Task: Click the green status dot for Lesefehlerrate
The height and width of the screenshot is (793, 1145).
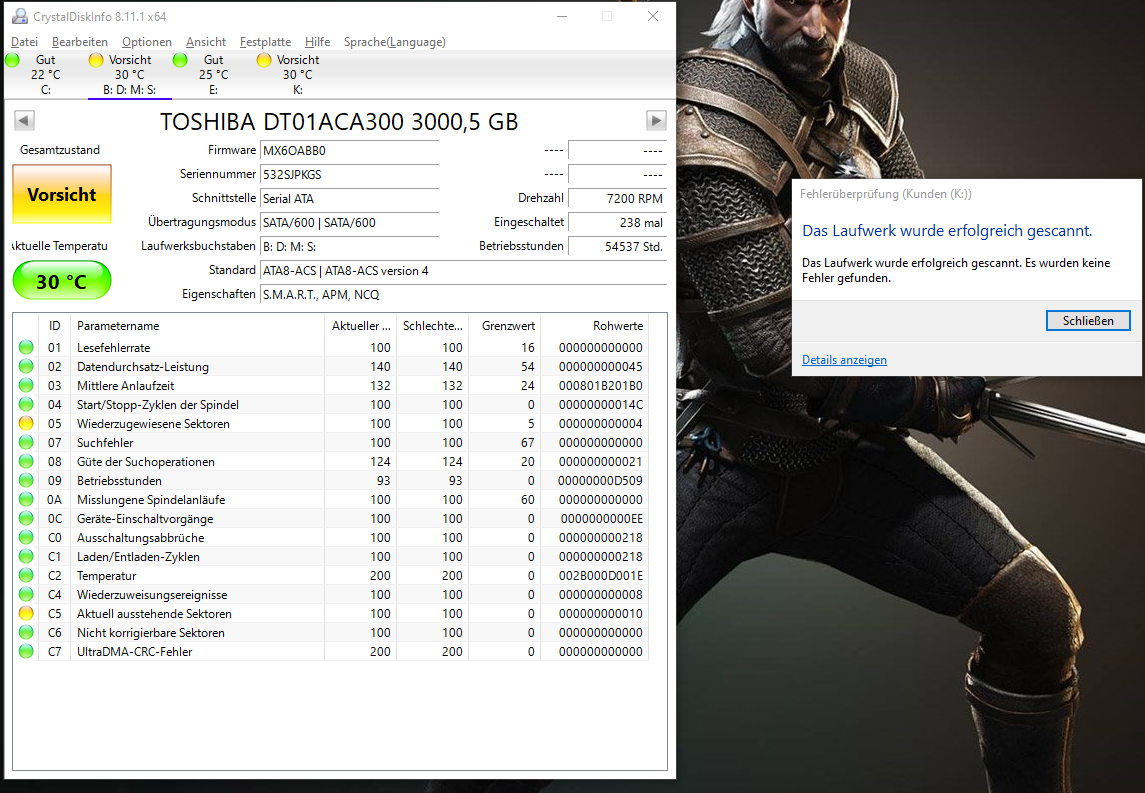Action: point(26,348)
